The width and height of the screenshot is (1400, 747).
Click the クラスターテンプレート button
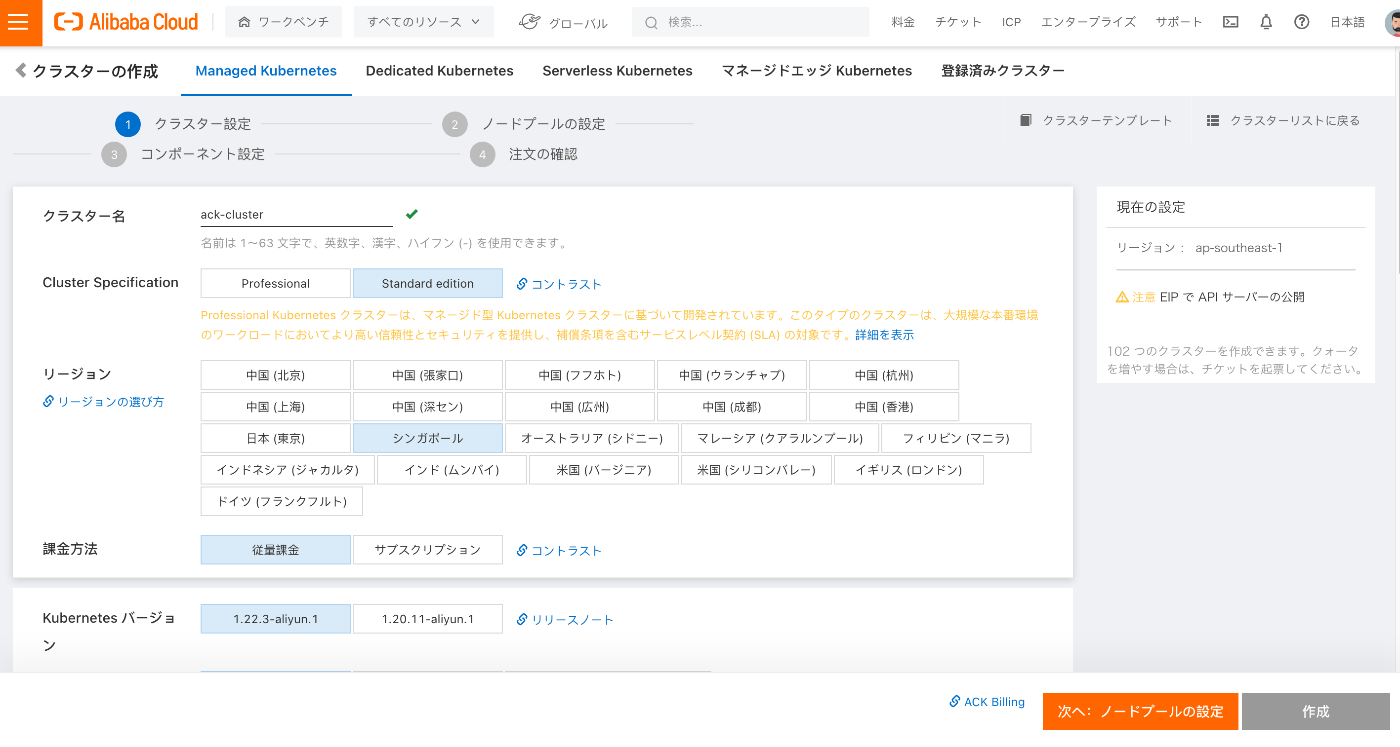(x=1096, y=120)
